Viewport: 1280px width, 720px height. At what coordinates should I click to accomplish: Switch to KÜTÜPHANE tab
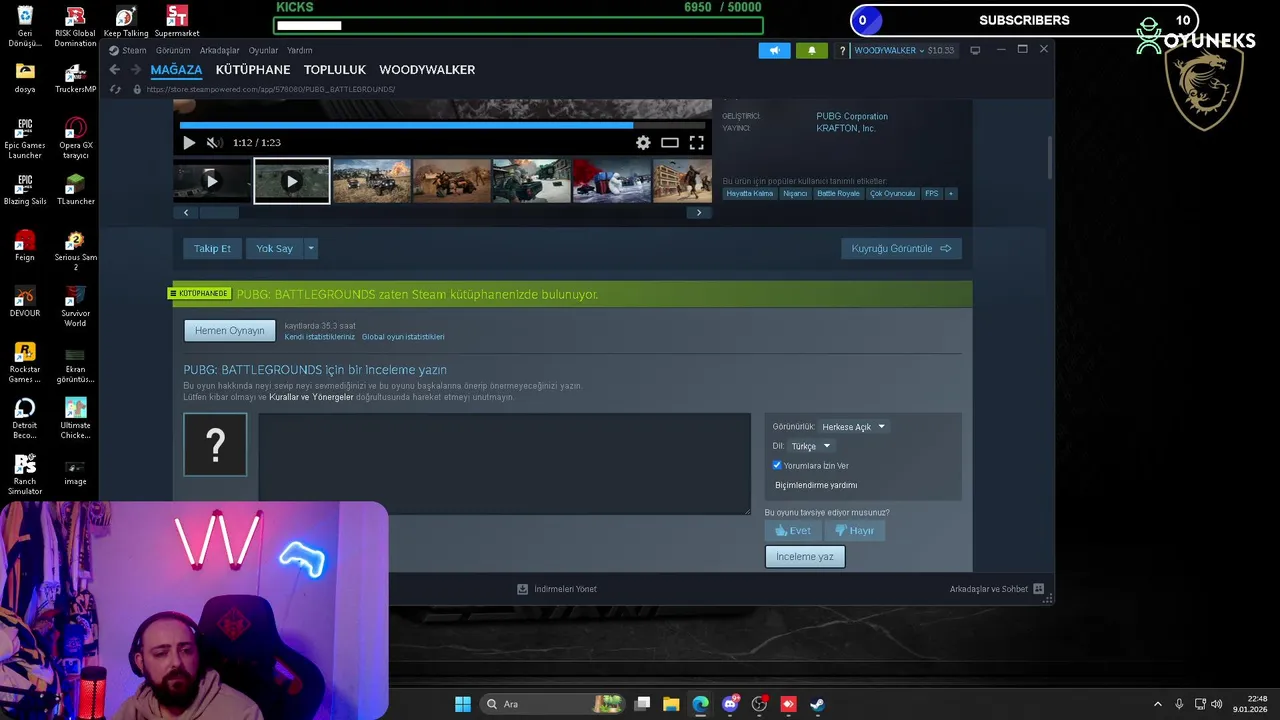(x=253, y=70)
